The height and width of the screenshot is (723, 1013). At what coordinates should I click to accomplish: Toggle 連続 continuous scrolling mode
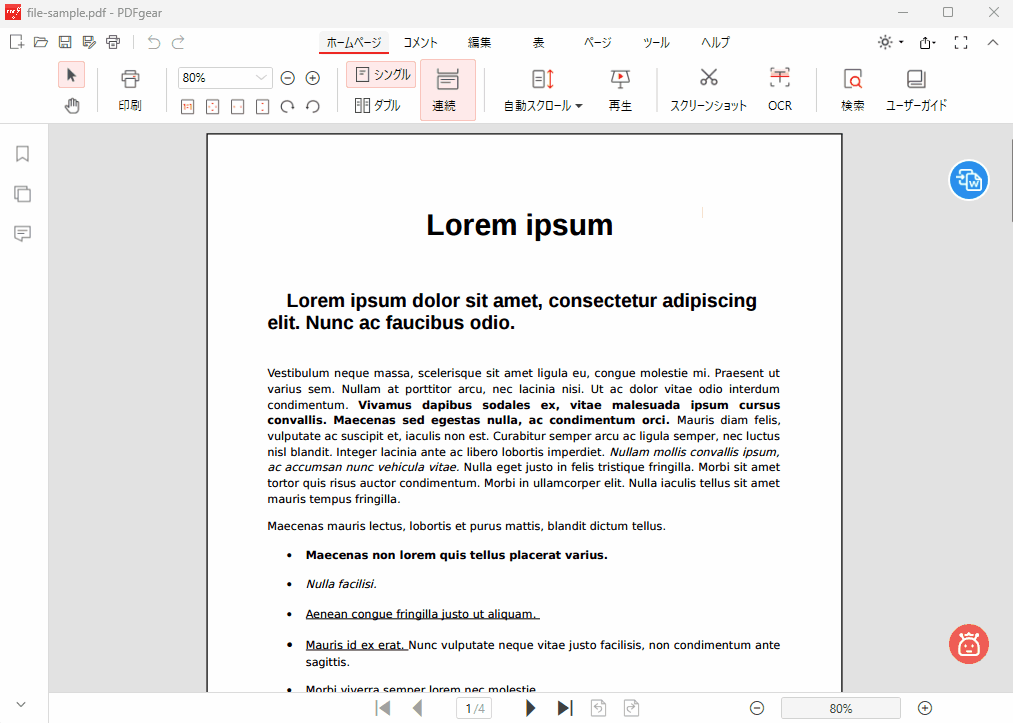click(447, 88)
